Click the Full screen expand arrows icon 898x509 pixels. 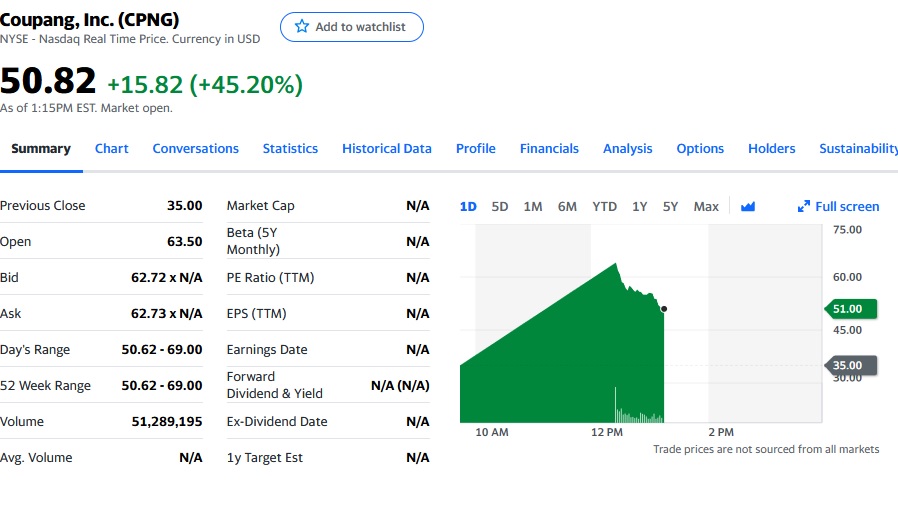(x=804, y=207)
